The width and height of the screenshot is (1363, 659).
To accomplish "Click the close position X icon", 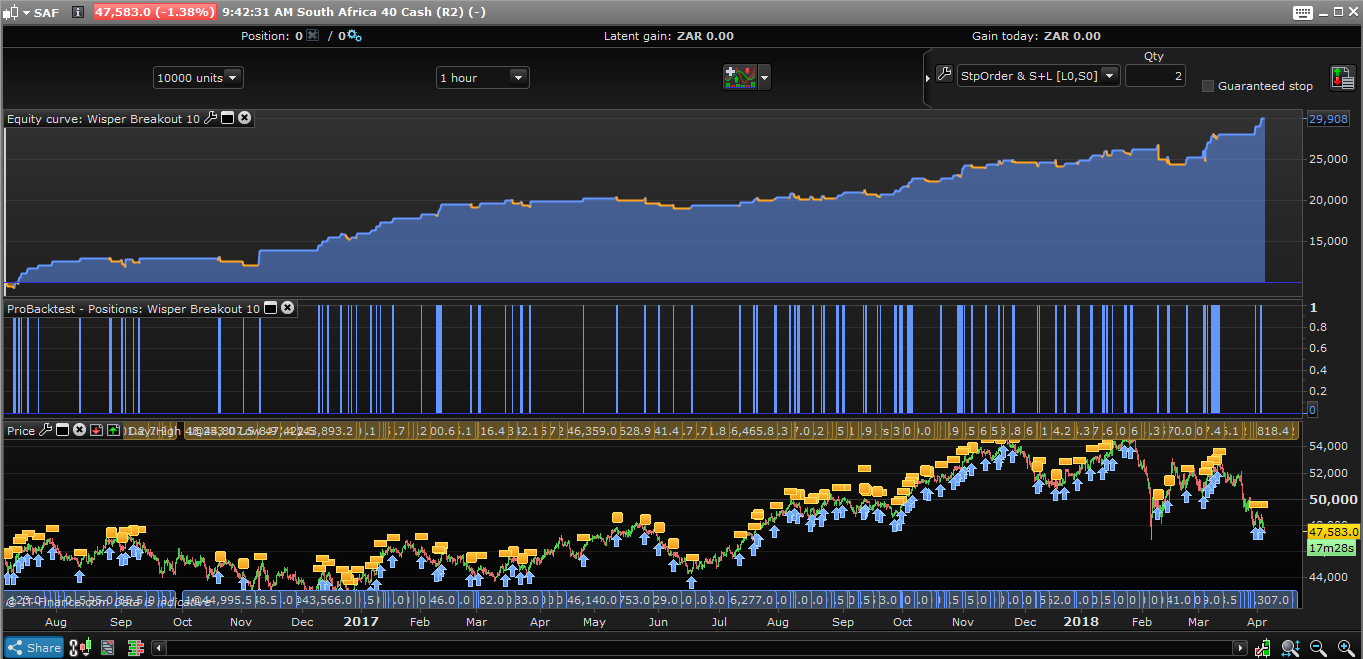I will pyautogui.click(x=313, y=36).
